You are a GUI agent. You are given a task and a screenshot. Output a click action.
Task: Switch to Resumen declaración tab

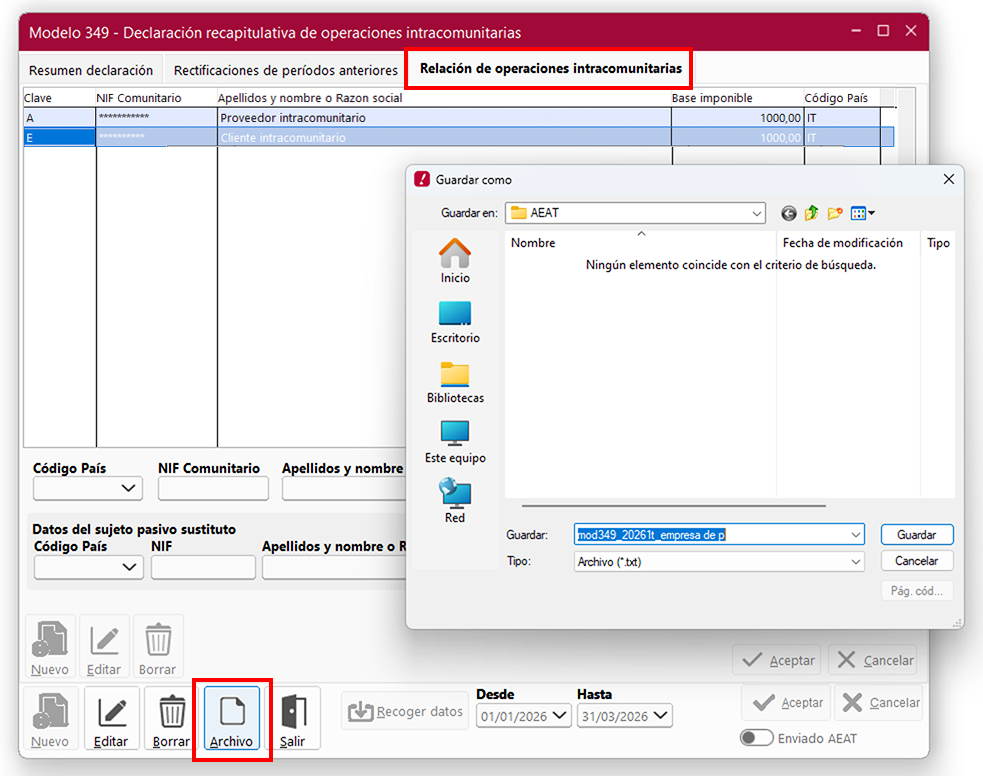91,70
